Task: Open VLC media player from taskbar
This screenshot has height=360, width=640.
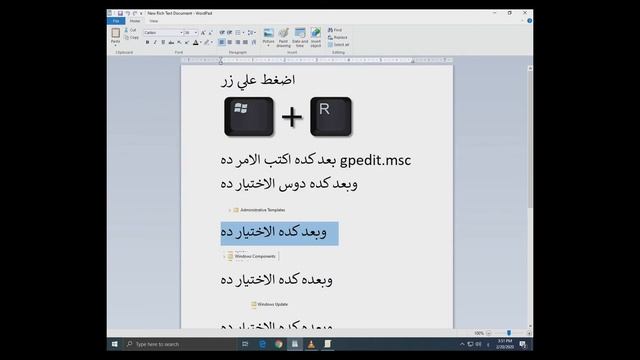Action: (311, 344)
